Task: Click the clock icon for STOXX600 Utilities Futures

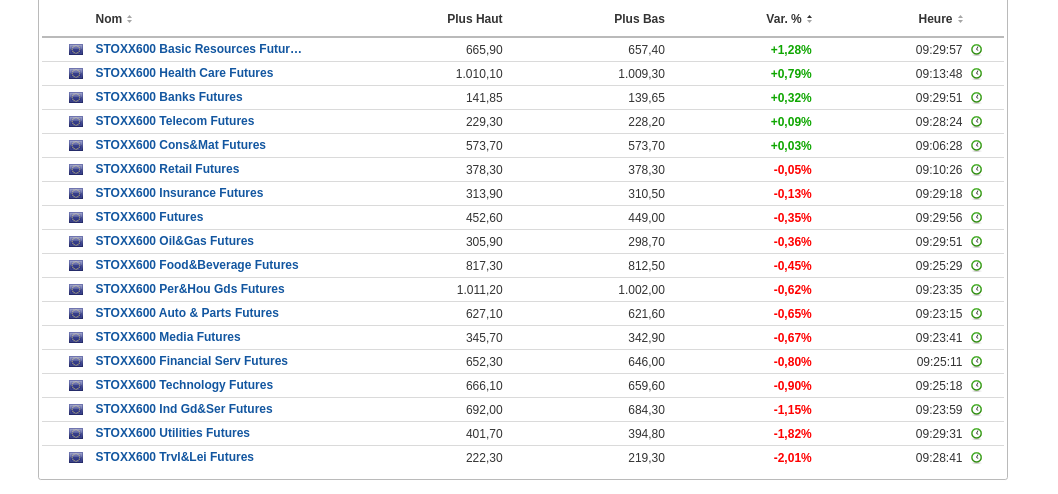Action: click(x=976, y=434)
